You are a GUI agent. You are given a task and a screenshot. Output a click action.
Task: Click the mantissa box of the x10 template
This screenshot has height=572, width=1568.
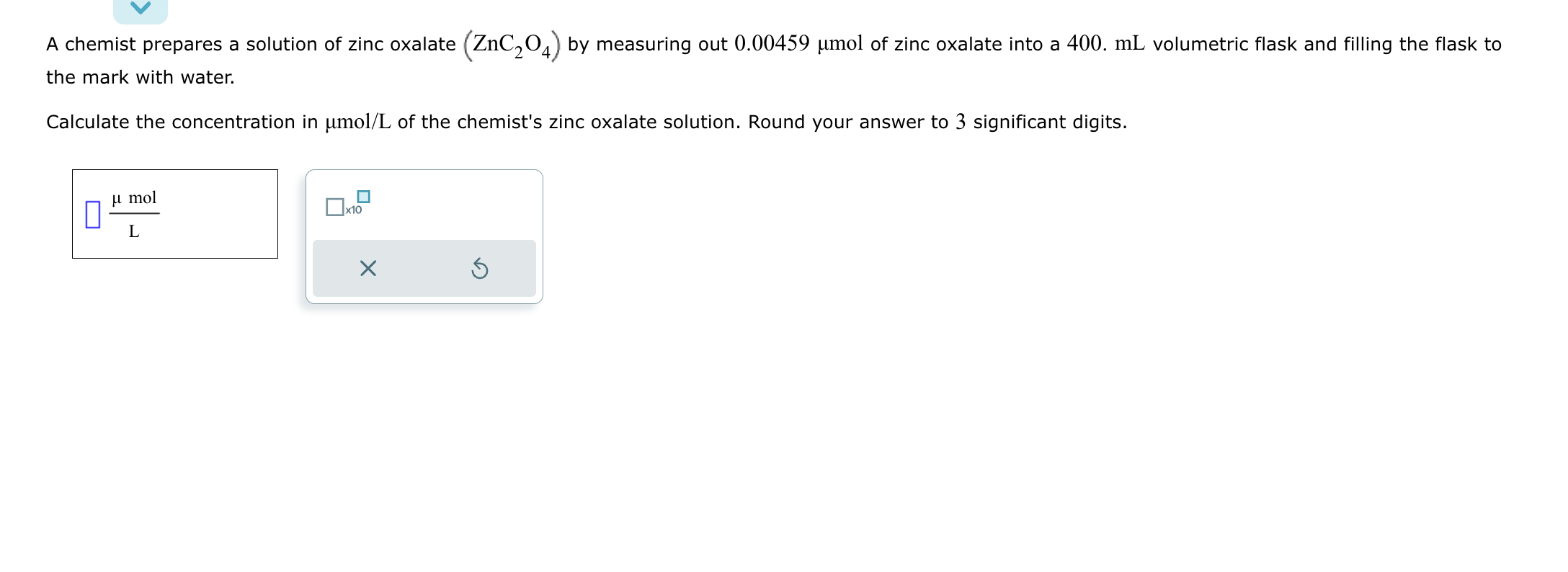[335, 206]
